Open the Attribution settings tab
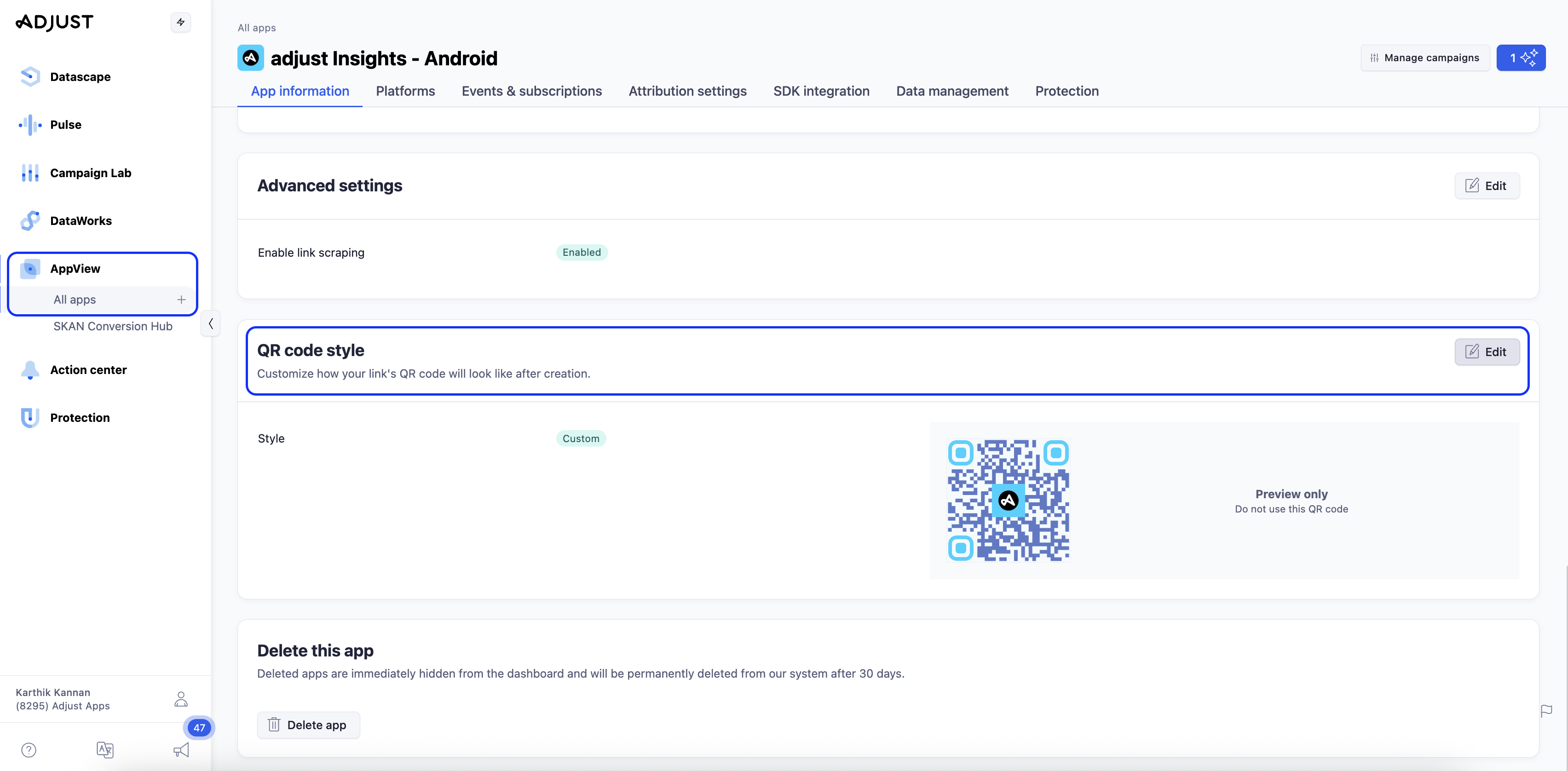The width and height of the screenshot is (1568, 771). coord(687,91)
